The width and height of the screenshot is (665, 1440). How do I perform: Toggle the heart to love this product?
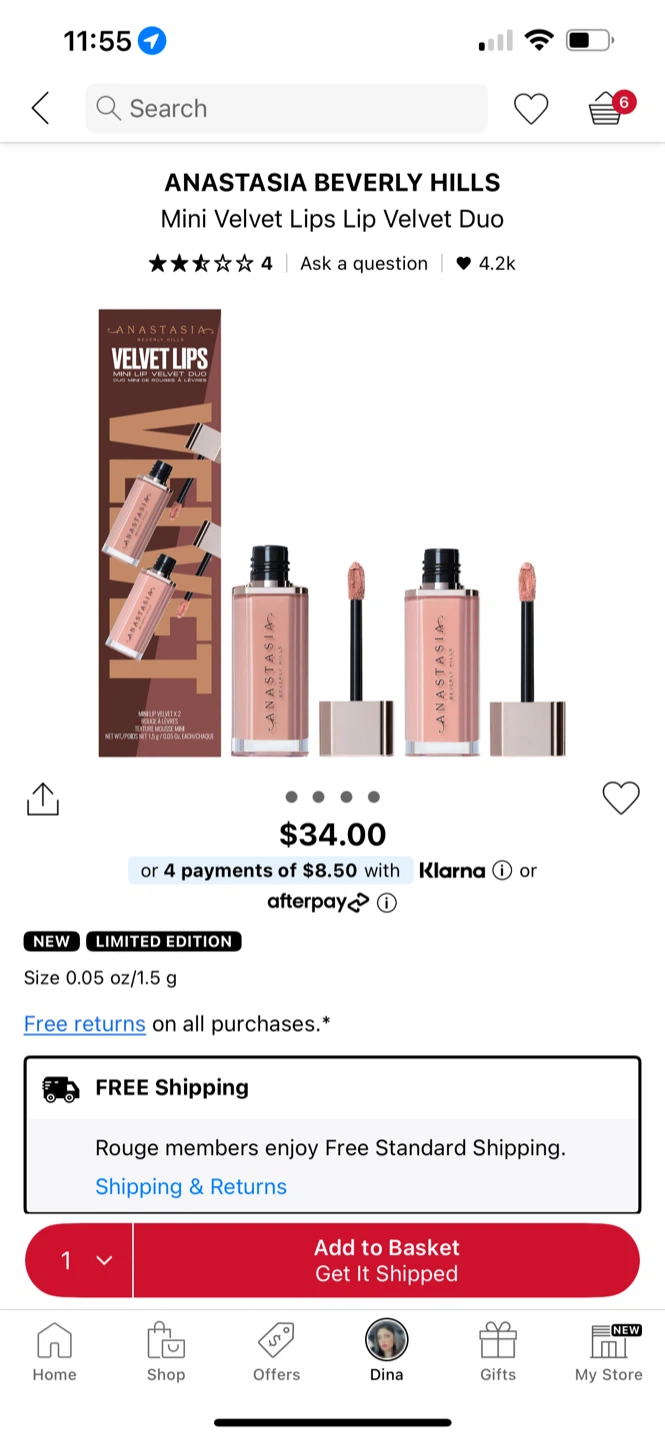[x=621, y=797]
